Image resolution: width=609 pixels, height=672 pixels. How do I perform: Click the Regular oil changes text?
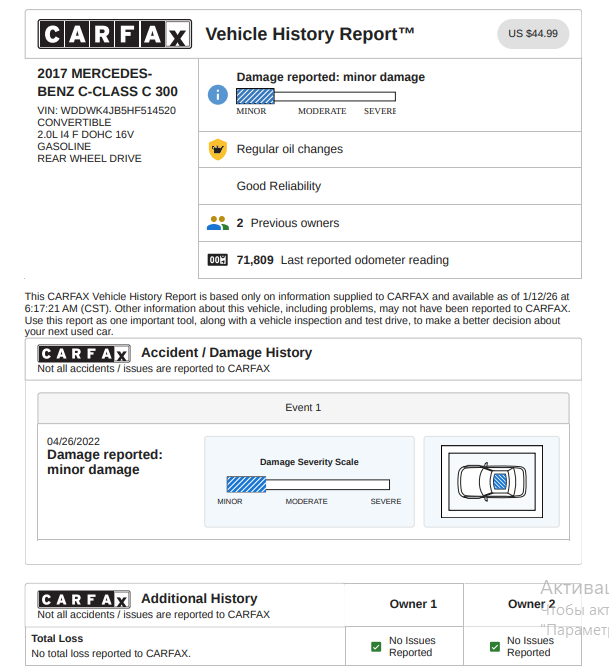[289, 149]
